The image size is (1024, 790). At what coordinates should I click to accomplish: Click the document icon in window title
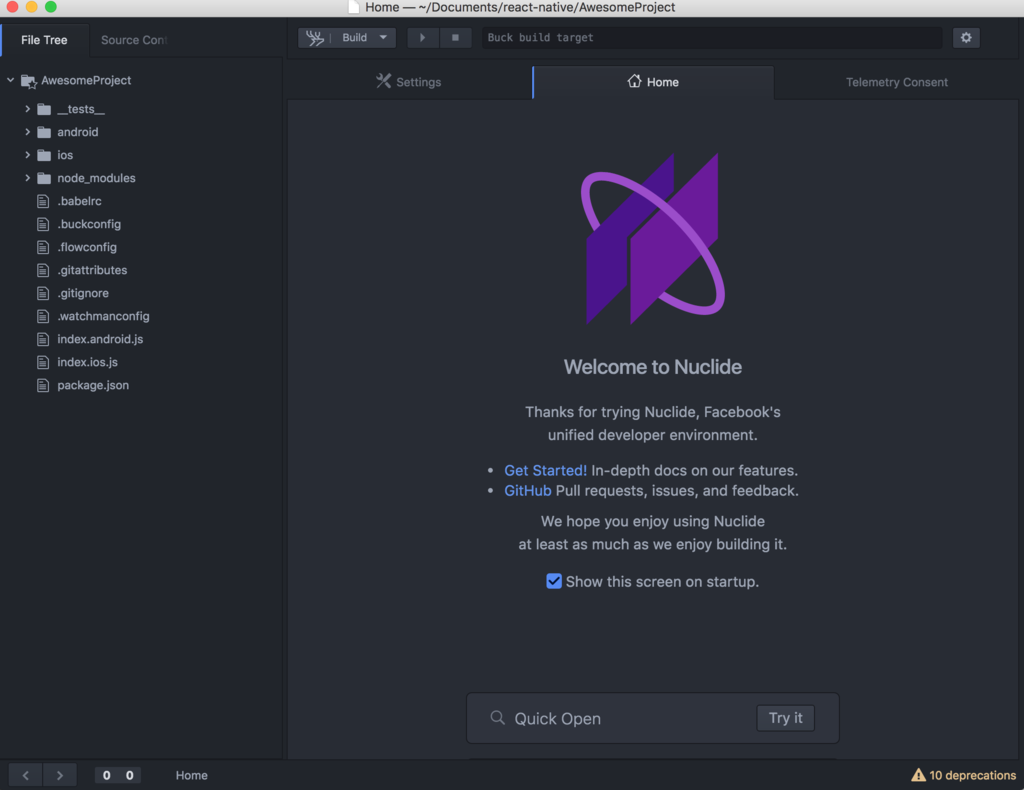(x=353, y=7)
